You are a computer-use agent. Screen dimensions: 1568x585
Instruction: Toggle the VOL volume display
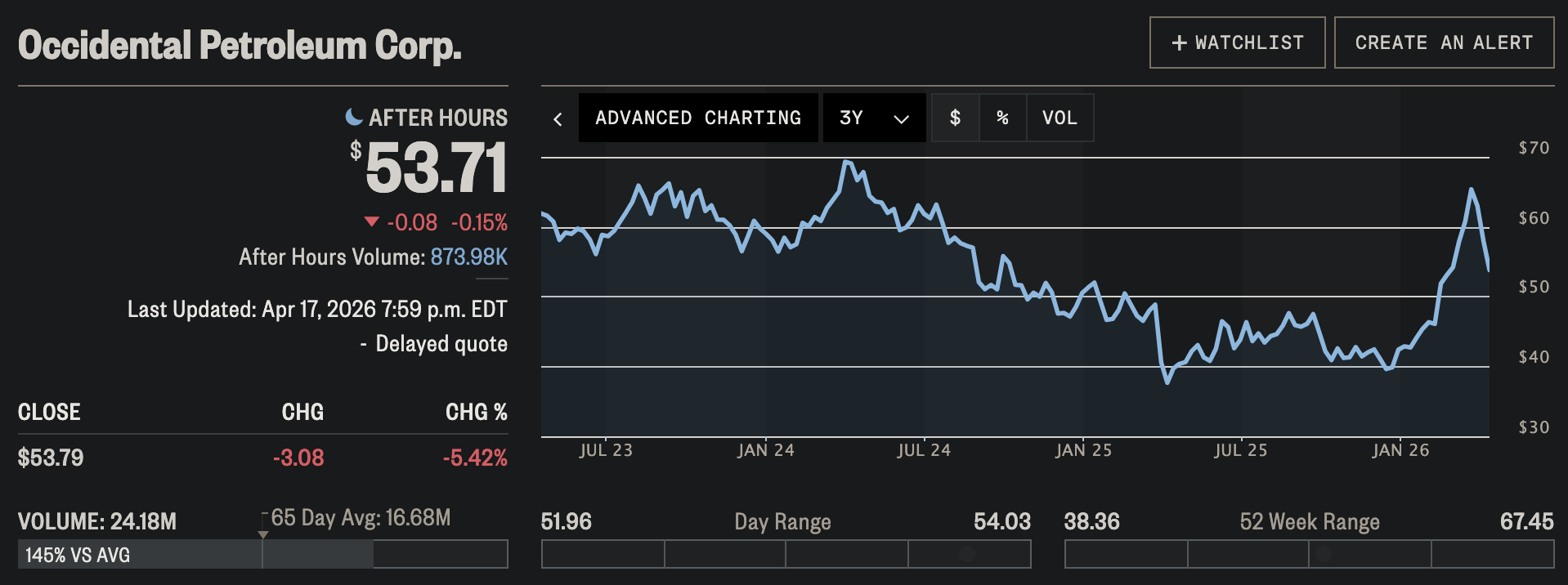click(1060, 118)
